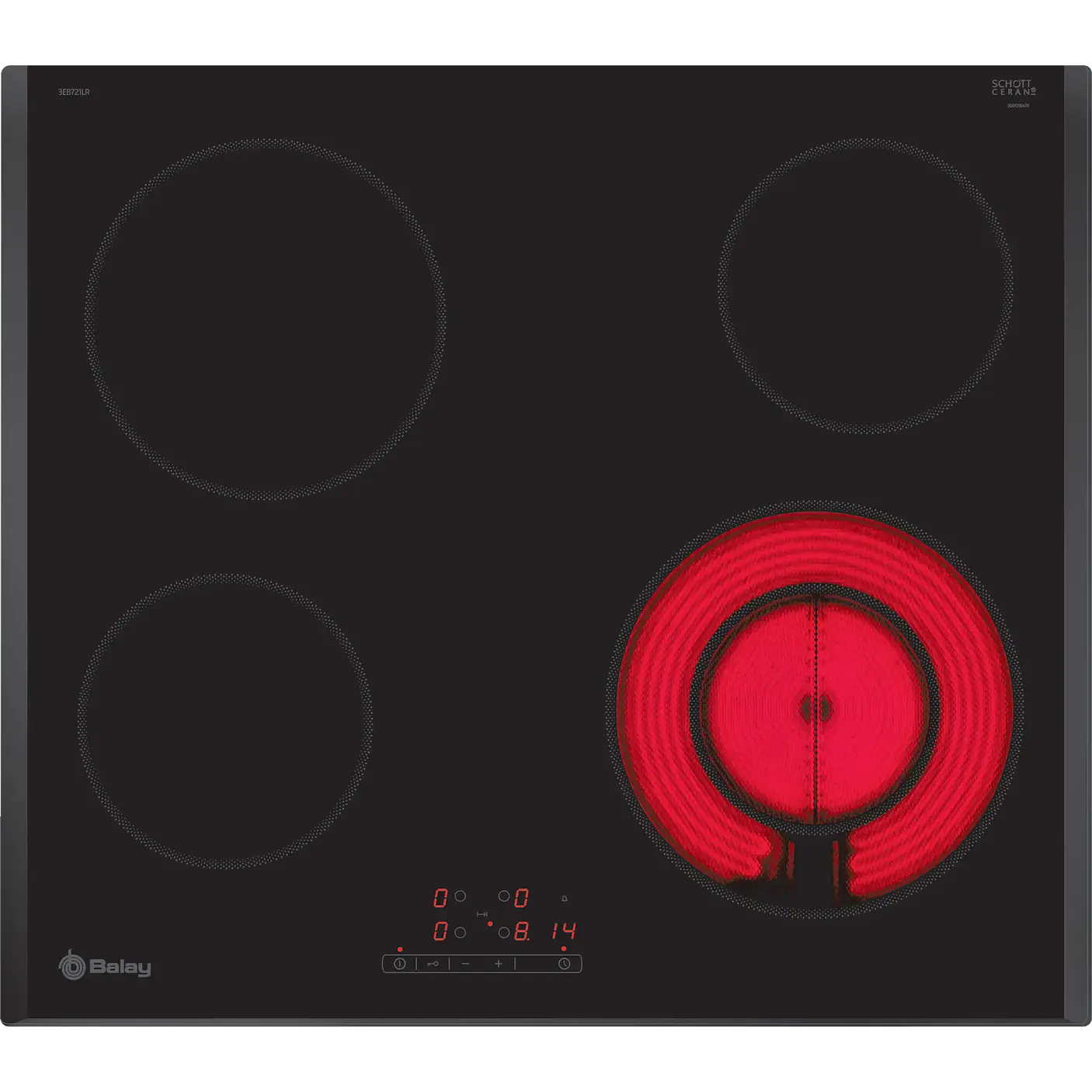Tap the rear-right power level digit 0
1092x1092 pixels.
521,898
